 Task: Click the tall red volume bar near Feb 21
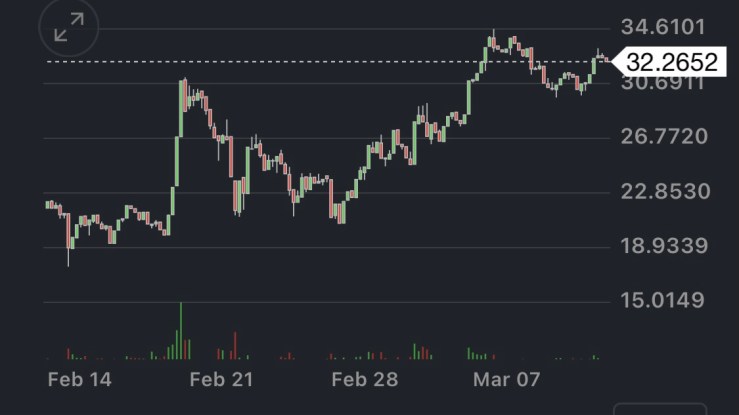236,345
